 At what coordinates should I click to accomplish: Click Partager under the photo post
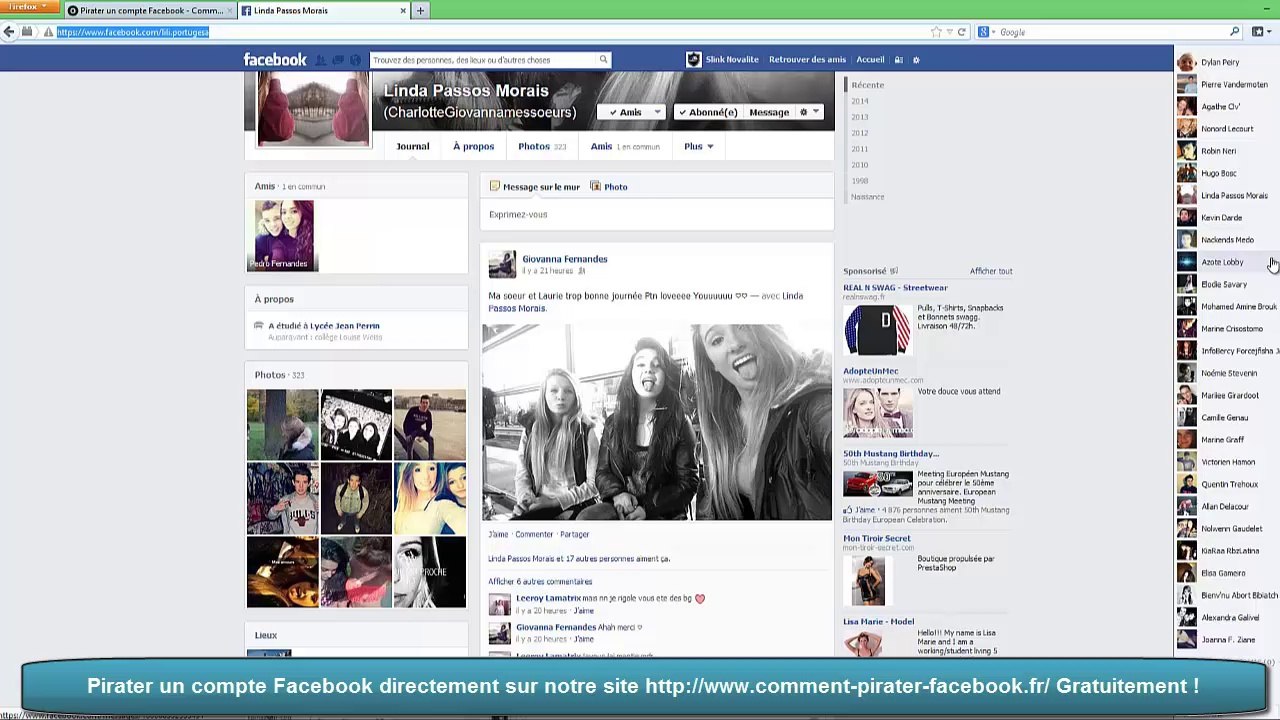click(x=574, y=534)
